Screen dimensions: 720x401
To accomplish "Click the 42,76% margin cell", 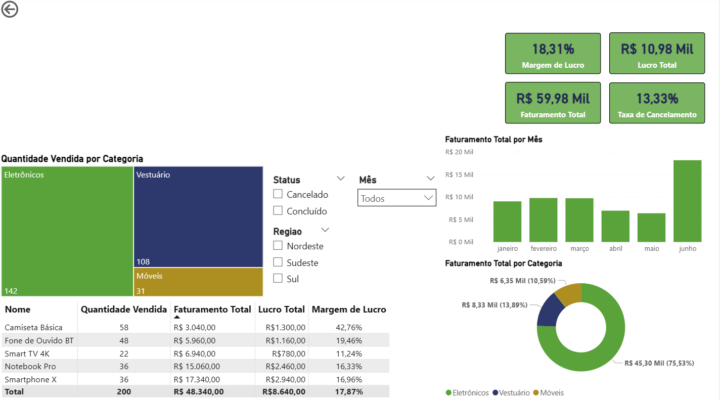I will point(349,328).
